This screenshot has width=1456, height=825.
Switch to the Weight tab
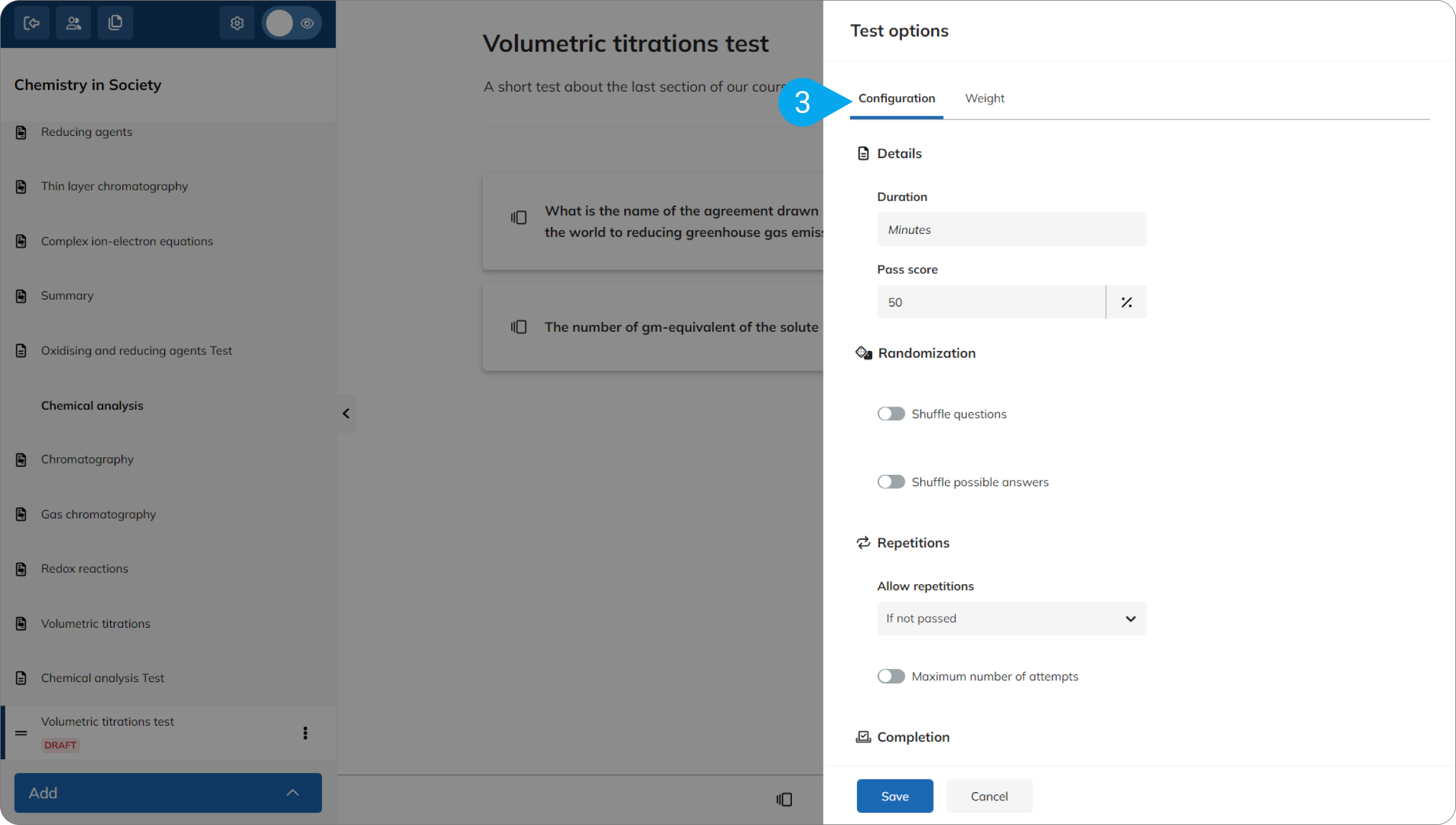coord(985,98)
